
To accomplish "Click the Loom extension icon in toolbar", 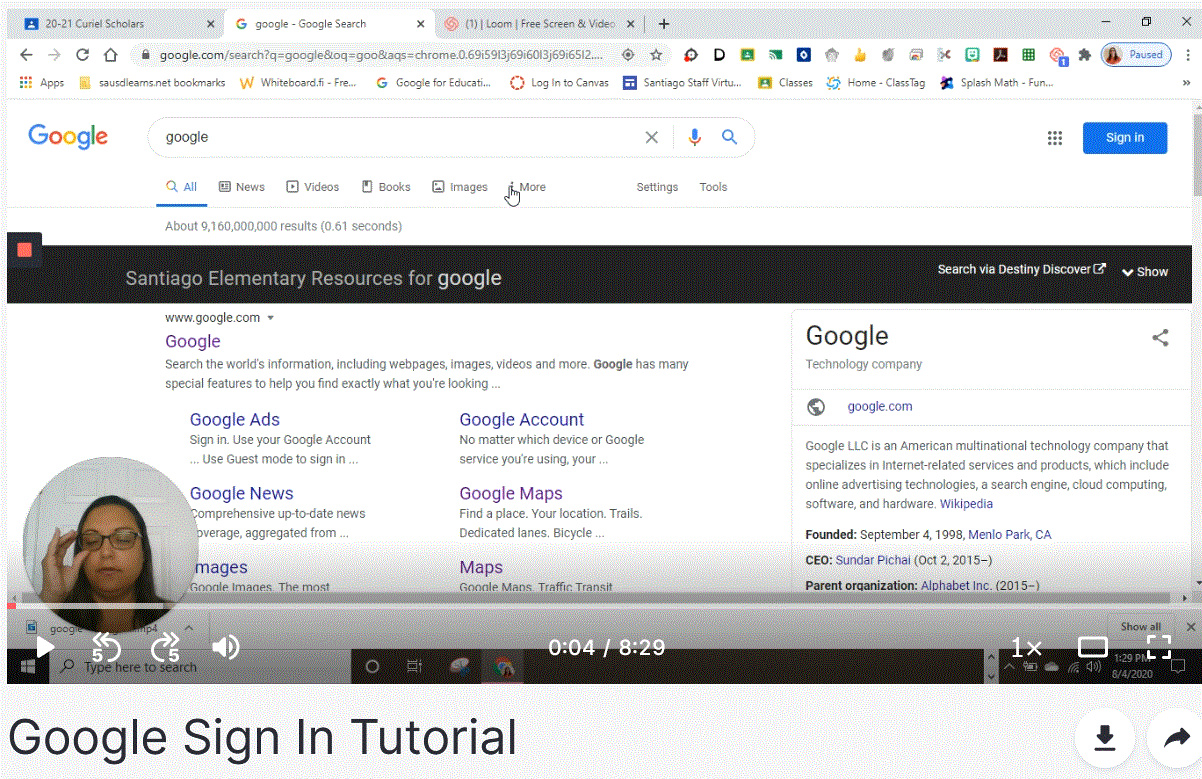I will point(1057,55).
